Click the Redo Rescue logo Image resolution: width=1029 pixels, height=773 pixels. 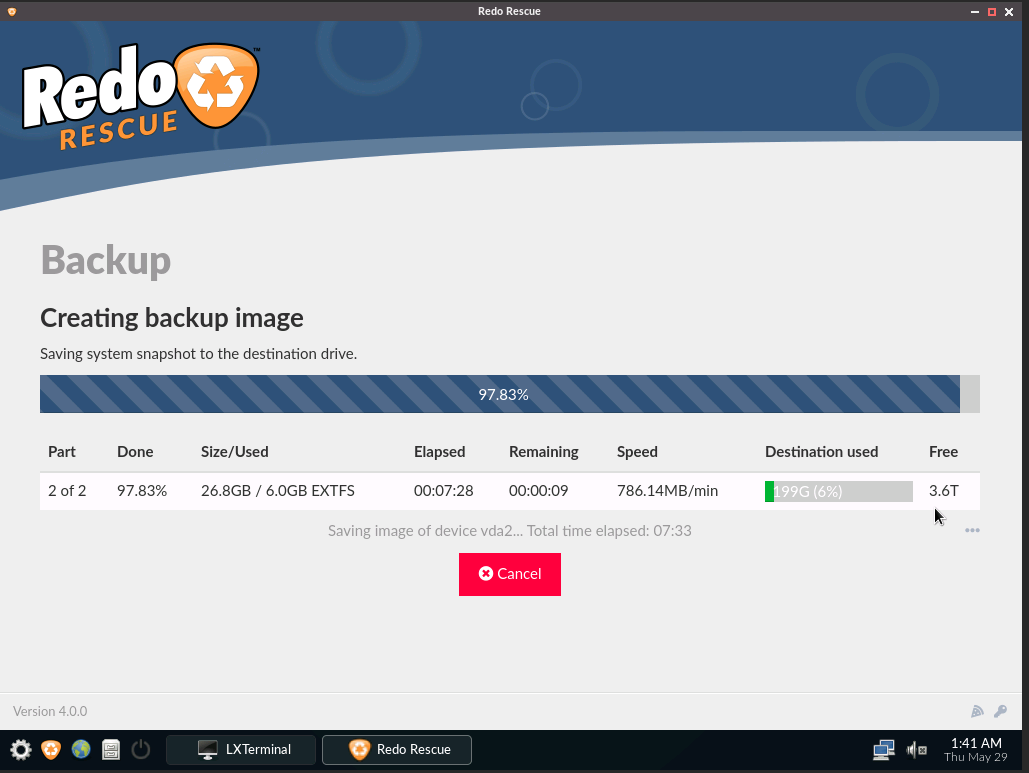[142, 96]
